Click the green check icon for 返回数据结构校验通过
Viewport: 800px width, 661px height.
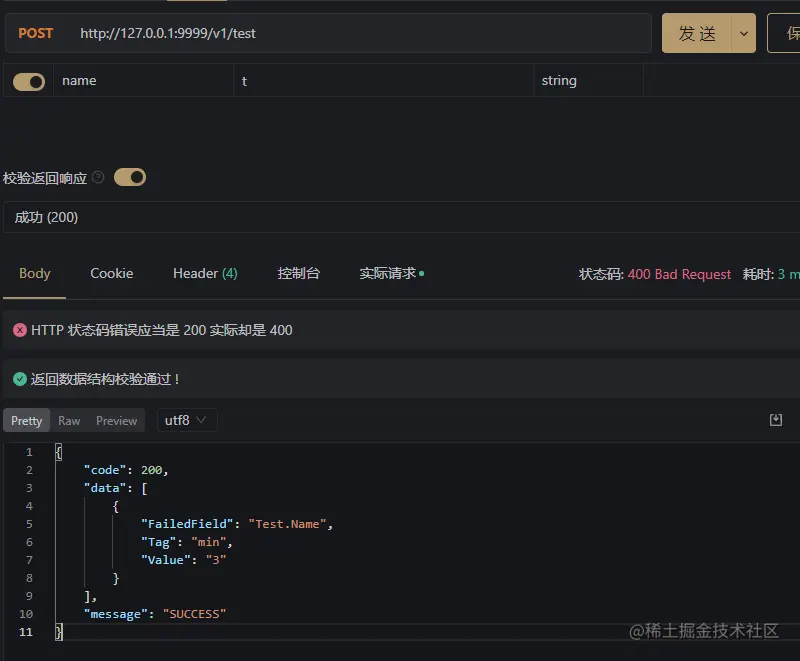20,379
